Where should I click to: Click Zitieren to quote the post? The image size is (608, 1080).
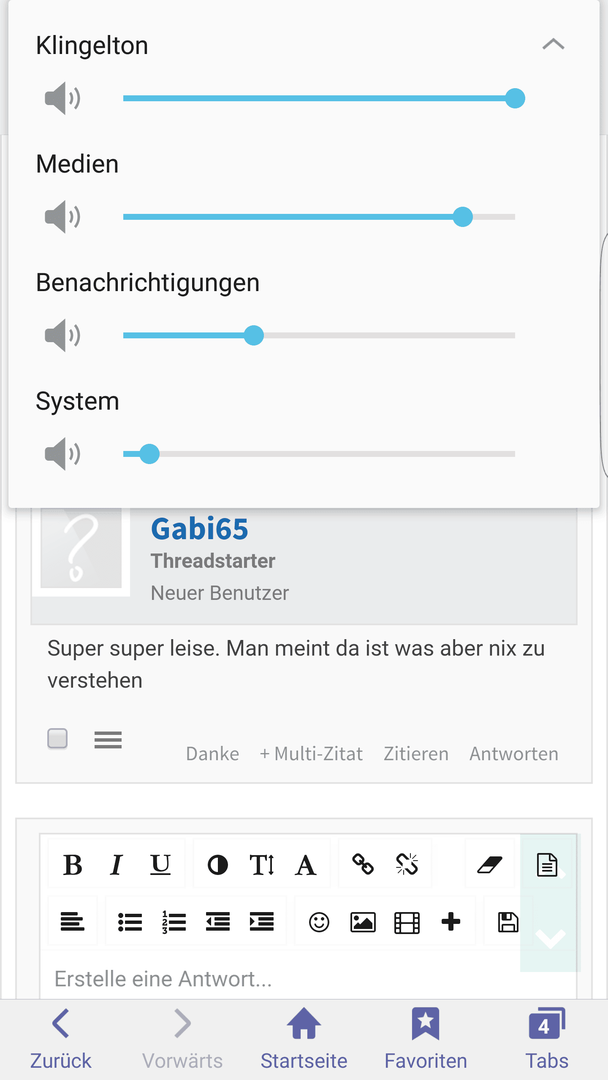pyautogui.click(x=416, y=754)
